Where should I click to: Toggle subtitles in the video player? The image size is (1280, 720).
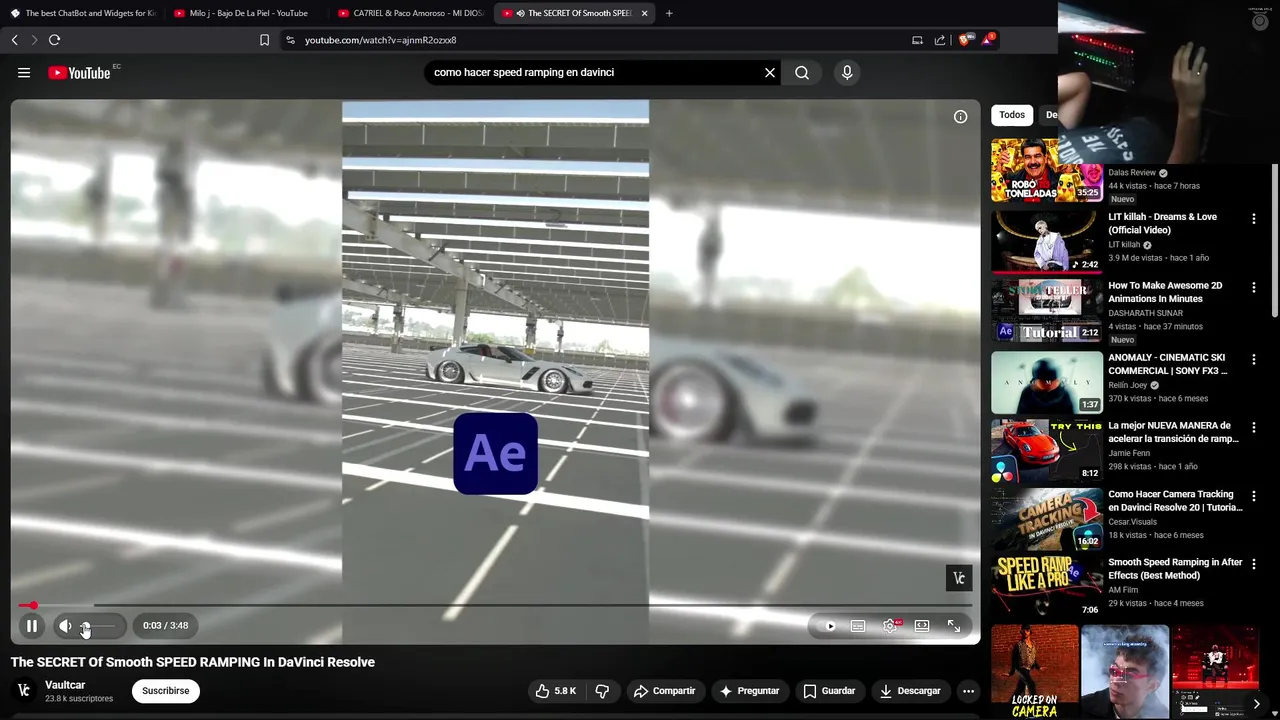coord(858,626)
